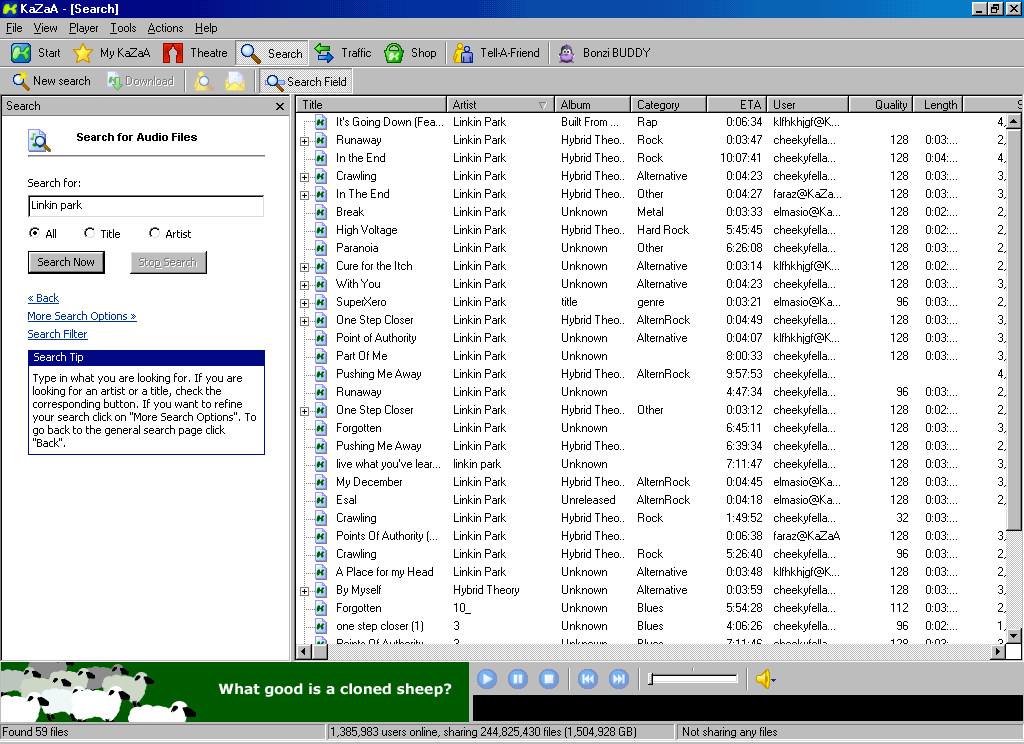The width and height of the screenshot is (1024, 744).
Task: Click the cloned sheep banner ad
Action: (234, 691)
